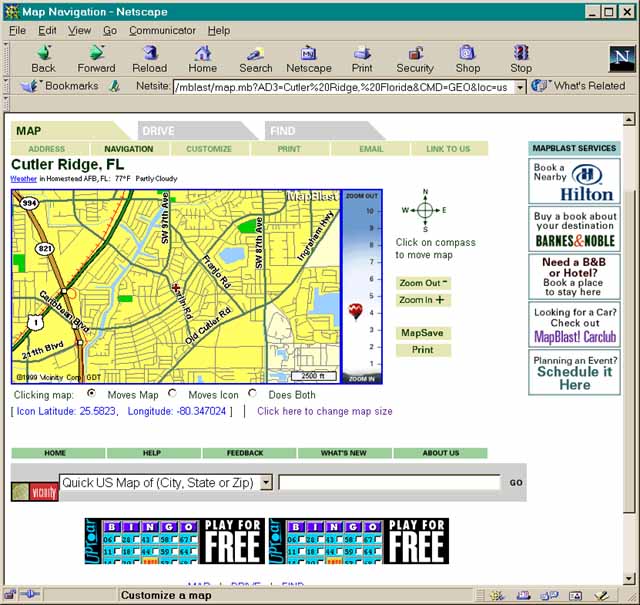
Task: Open the MapBlast Carclub ad
Action: (574, 325)
